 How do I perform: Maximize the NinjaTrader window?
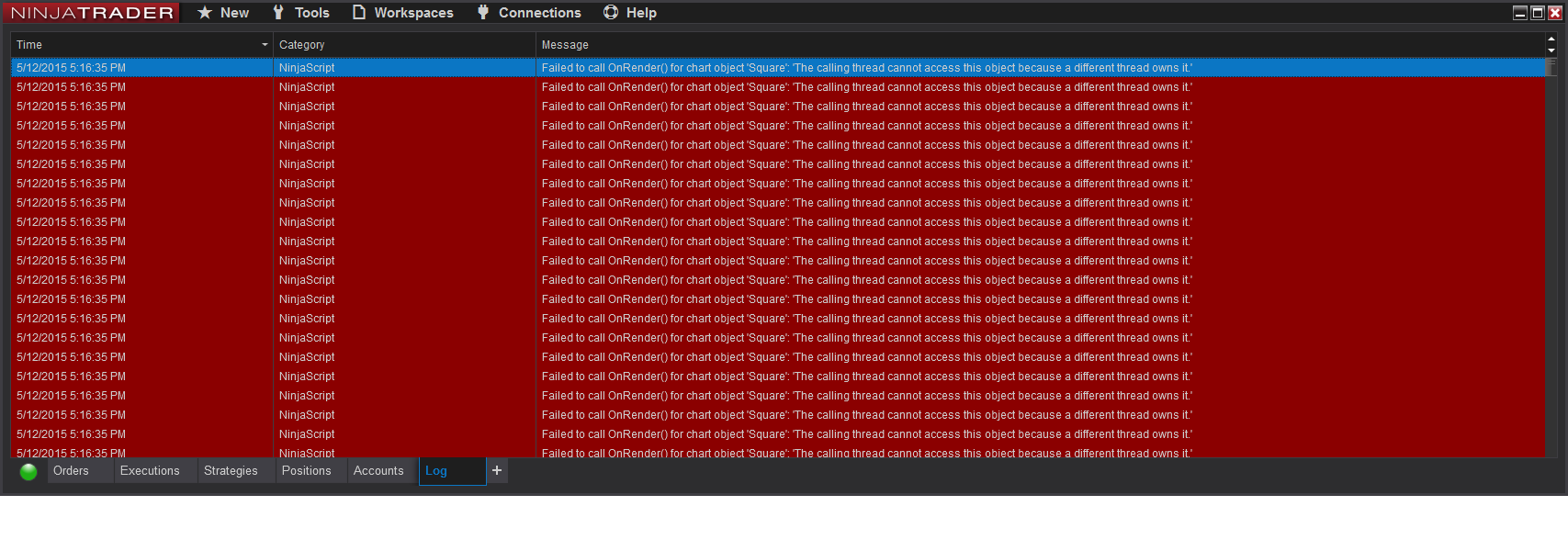1538,13
